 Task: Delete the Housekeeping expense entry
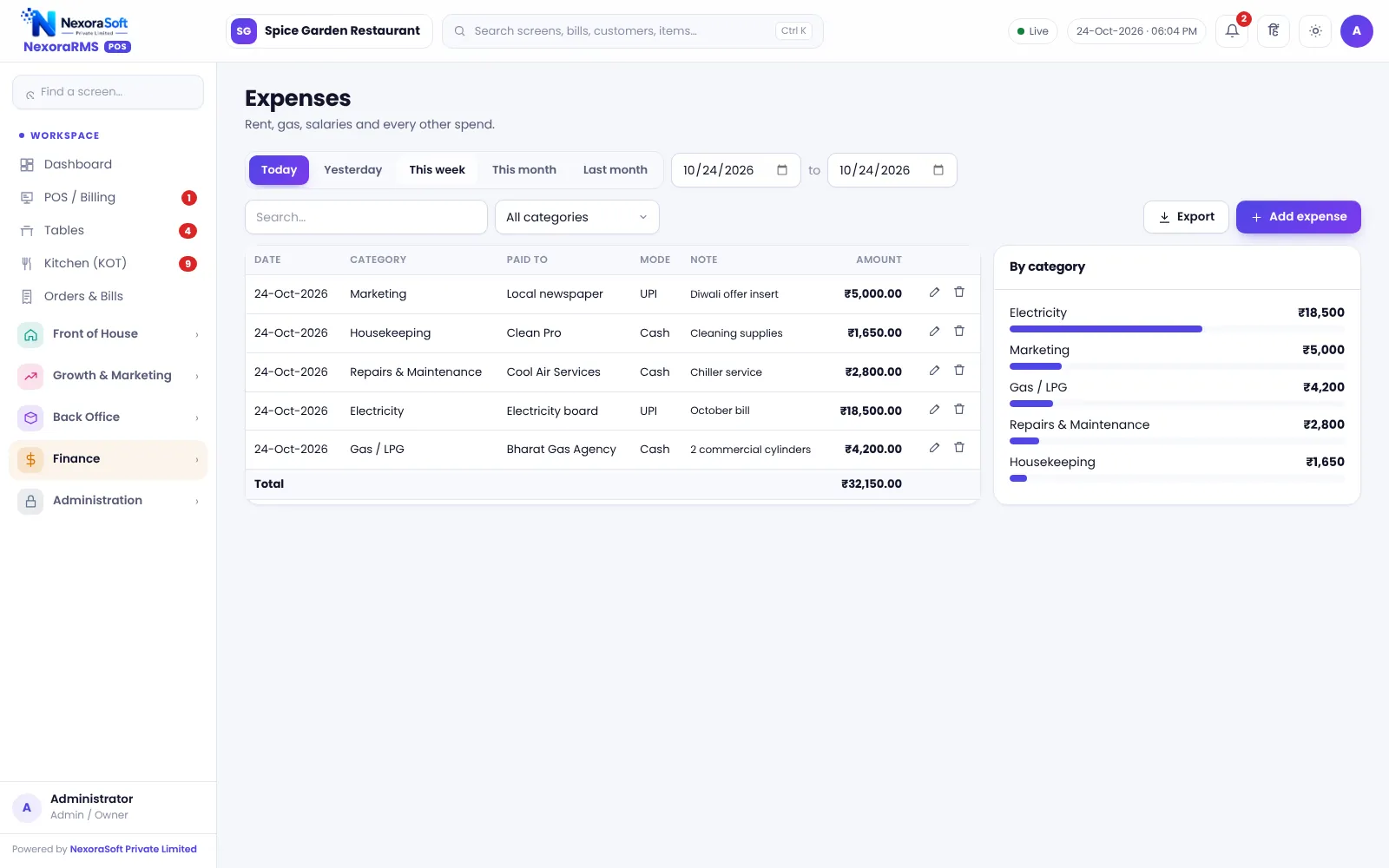click(x=959, y=332)
